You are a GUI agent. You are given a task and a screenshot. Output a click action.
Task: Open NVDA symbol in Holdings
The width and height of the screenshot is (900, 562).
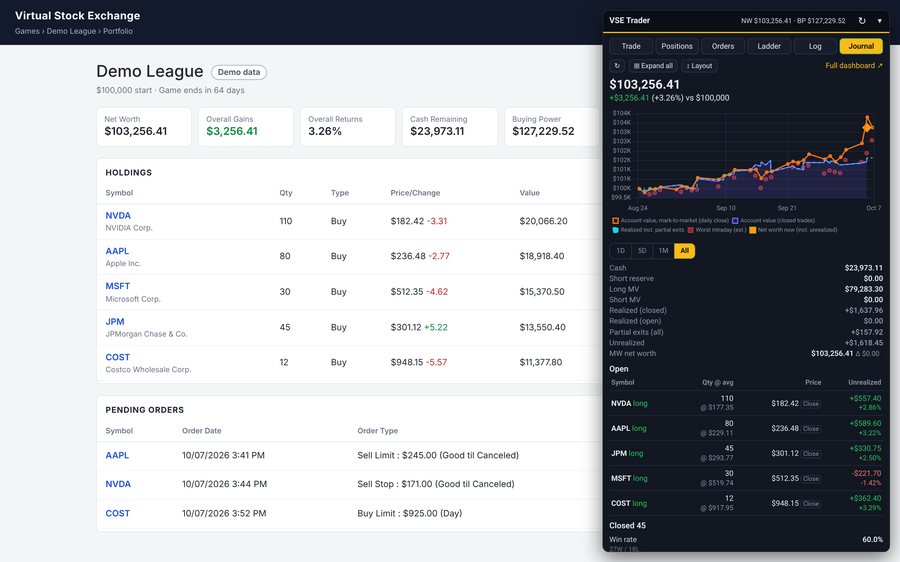(118, 215)
